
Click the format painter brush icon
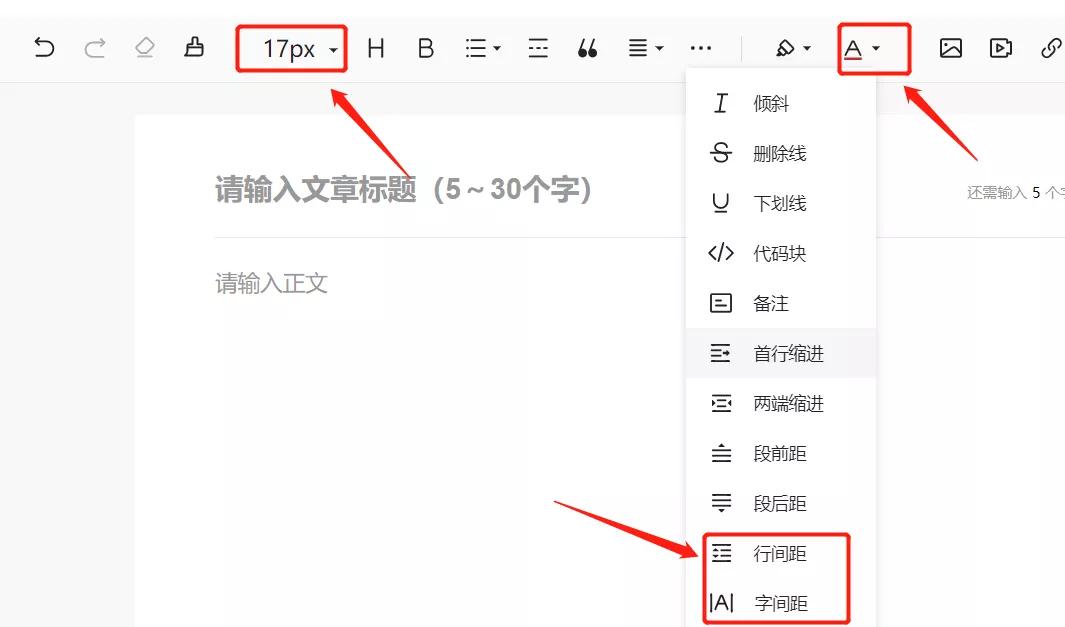(194, 47)
